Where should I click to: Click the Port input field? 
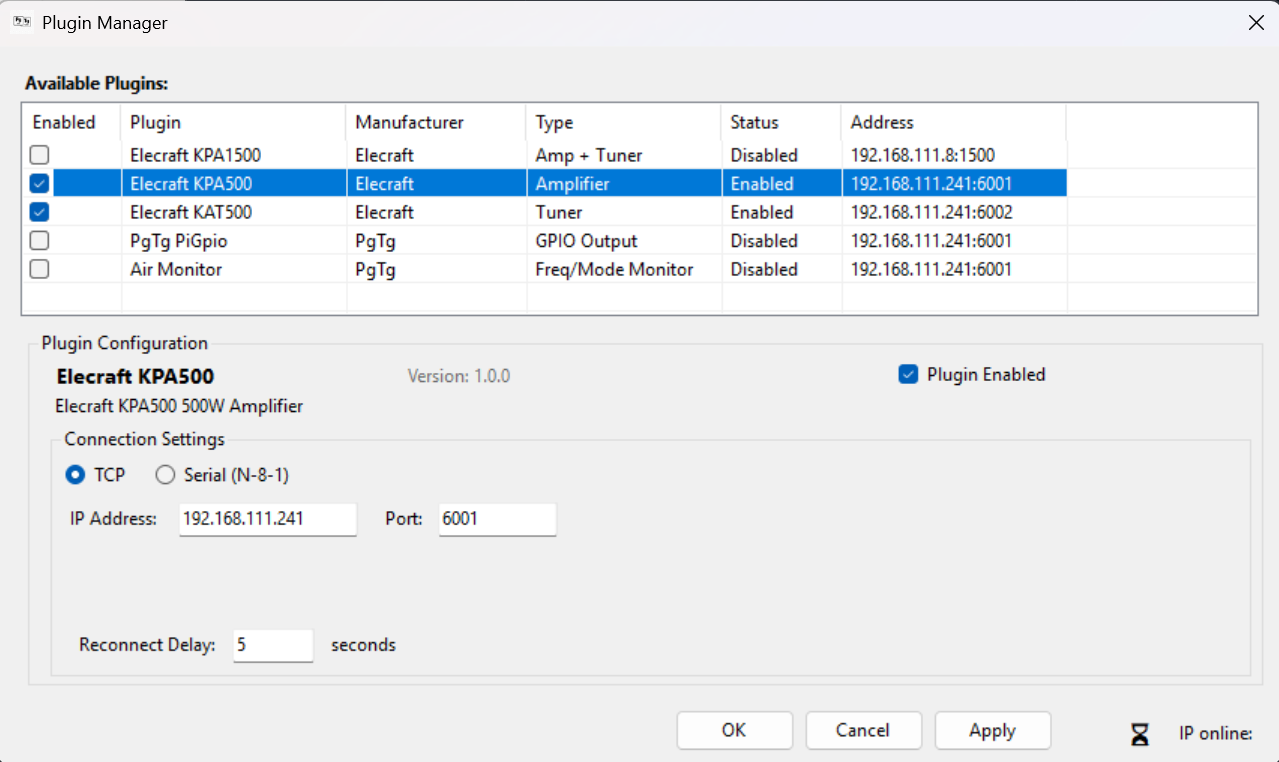tap(496, 519)
